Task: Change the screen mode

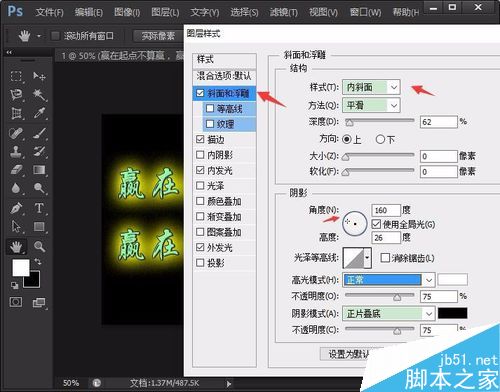Action: click(x=39, y=303)
